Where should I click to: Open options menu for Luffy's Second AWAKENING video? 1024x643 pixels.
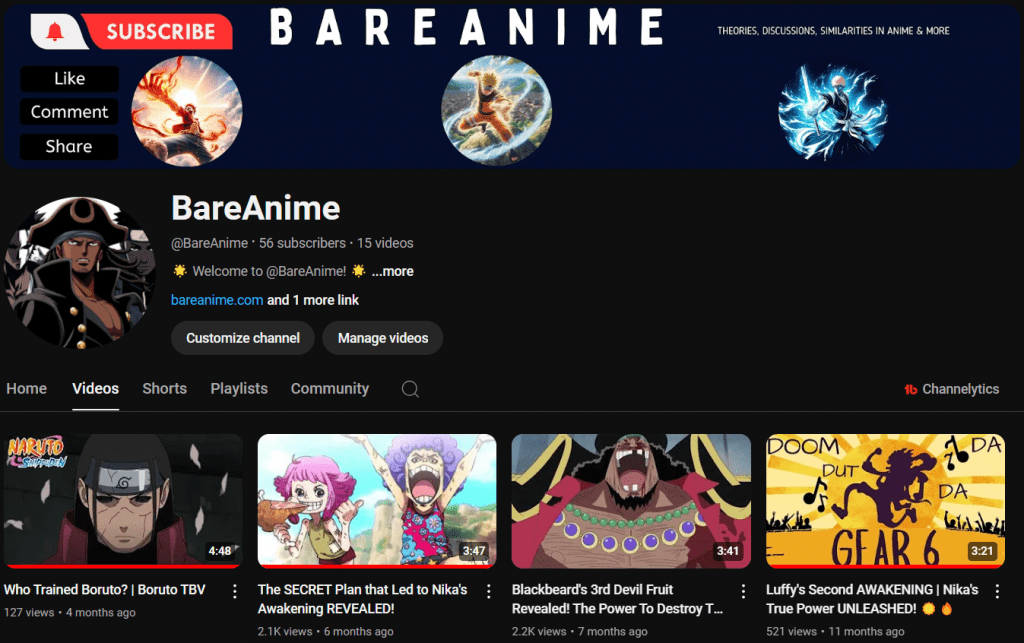click(997, 591)
